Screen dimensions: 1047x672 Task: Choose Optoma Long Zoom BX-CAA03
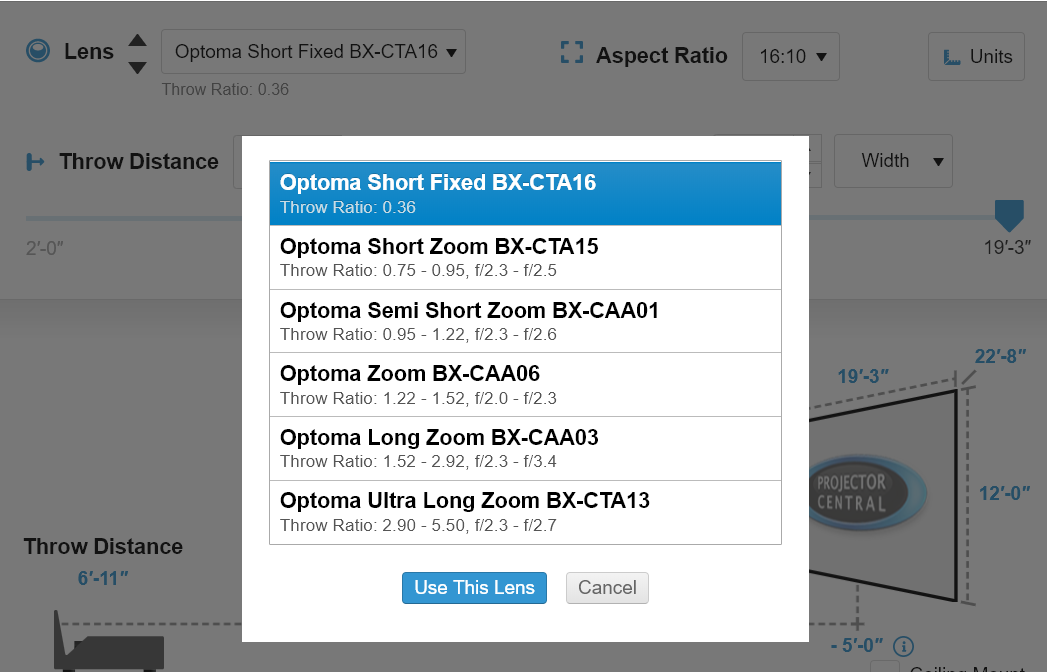525,448
